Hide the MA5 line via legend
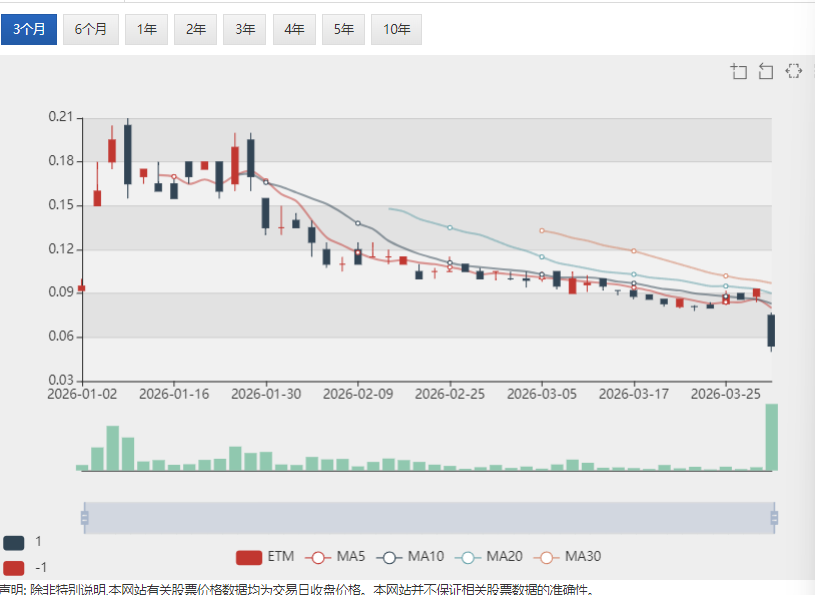Screen dimensions: 815x595 pyautogui.click(x=335, y=557)
